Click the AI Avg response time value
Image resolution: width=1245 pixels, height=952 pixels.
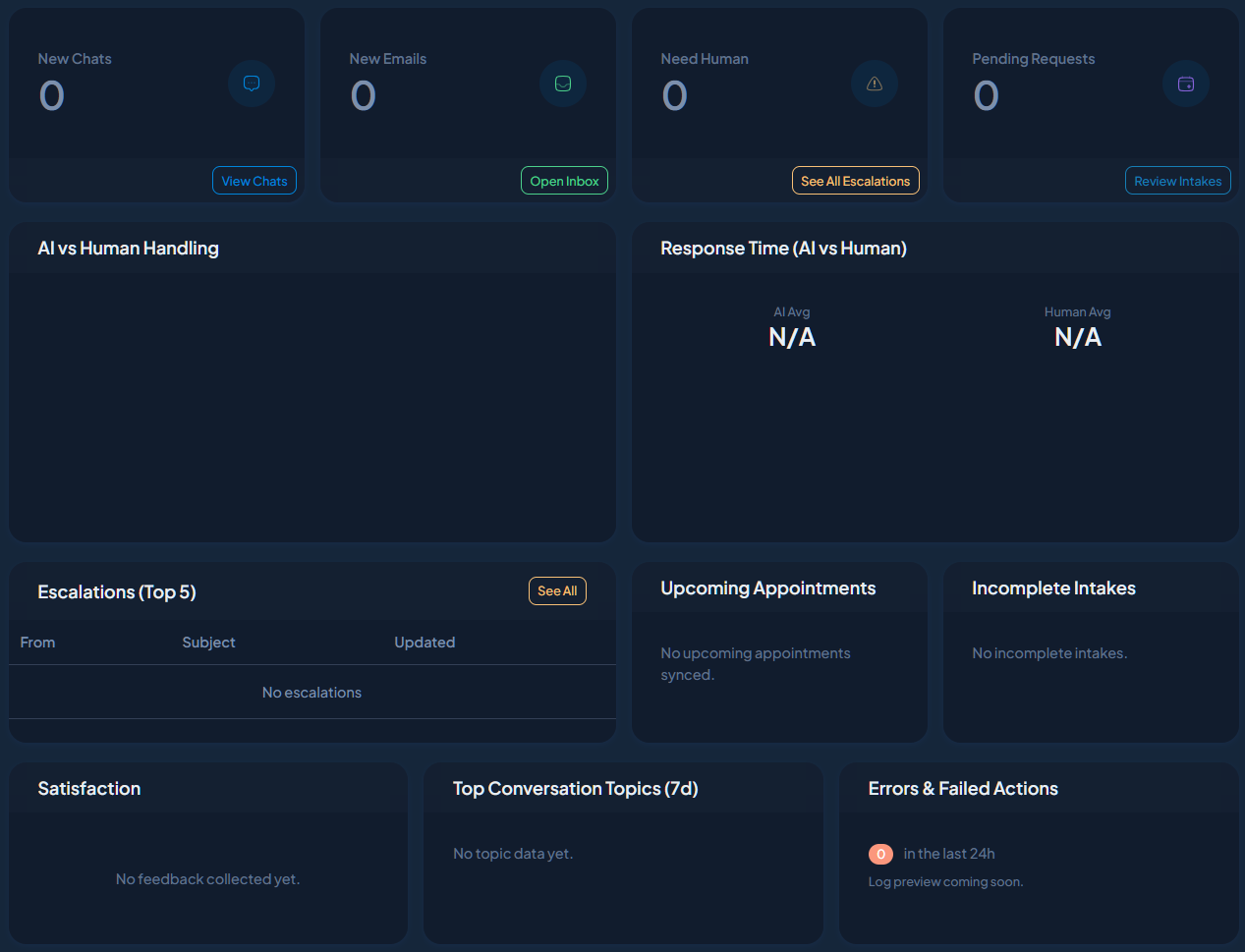(x=792, y=336)
